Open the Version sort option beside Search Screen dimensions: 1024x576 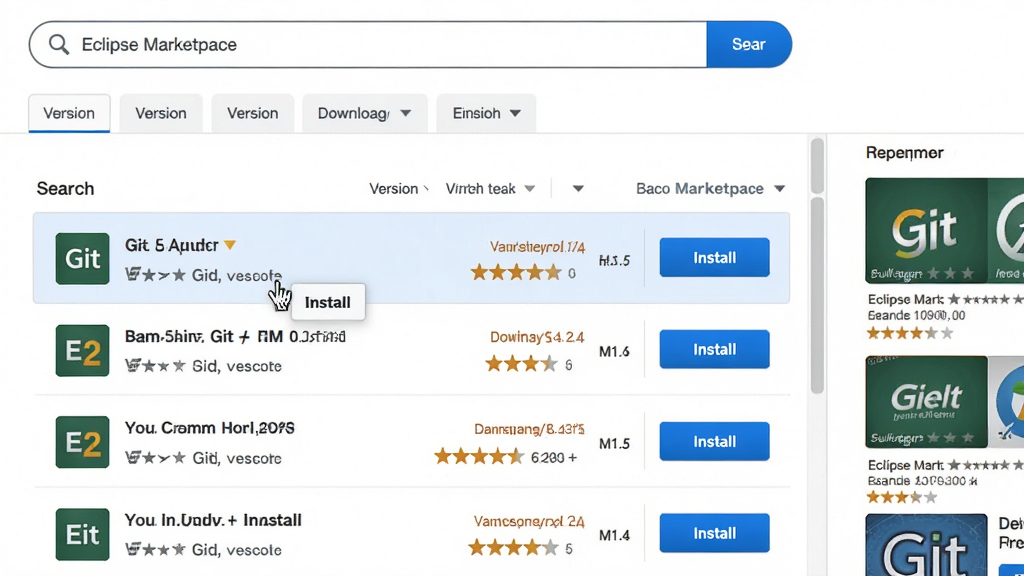(399, 189)
